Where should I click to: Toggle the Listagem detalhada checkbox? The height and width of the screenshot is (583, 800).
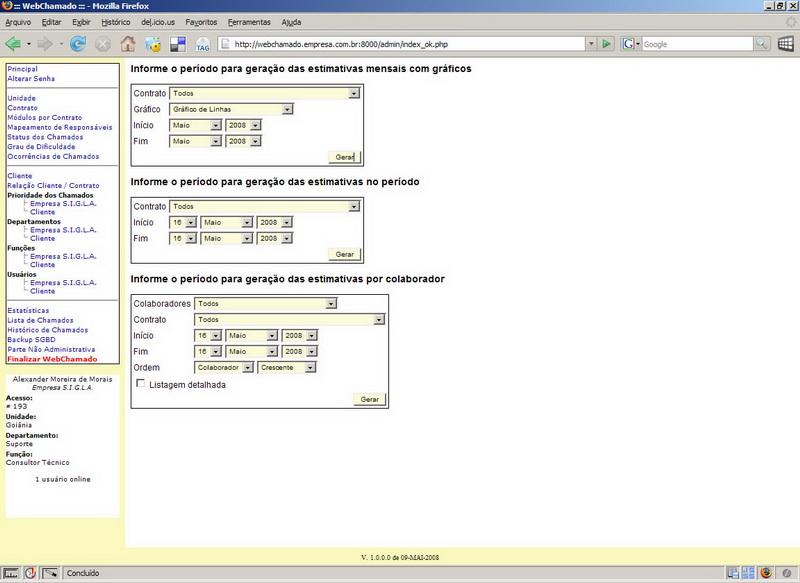point(141,384)
